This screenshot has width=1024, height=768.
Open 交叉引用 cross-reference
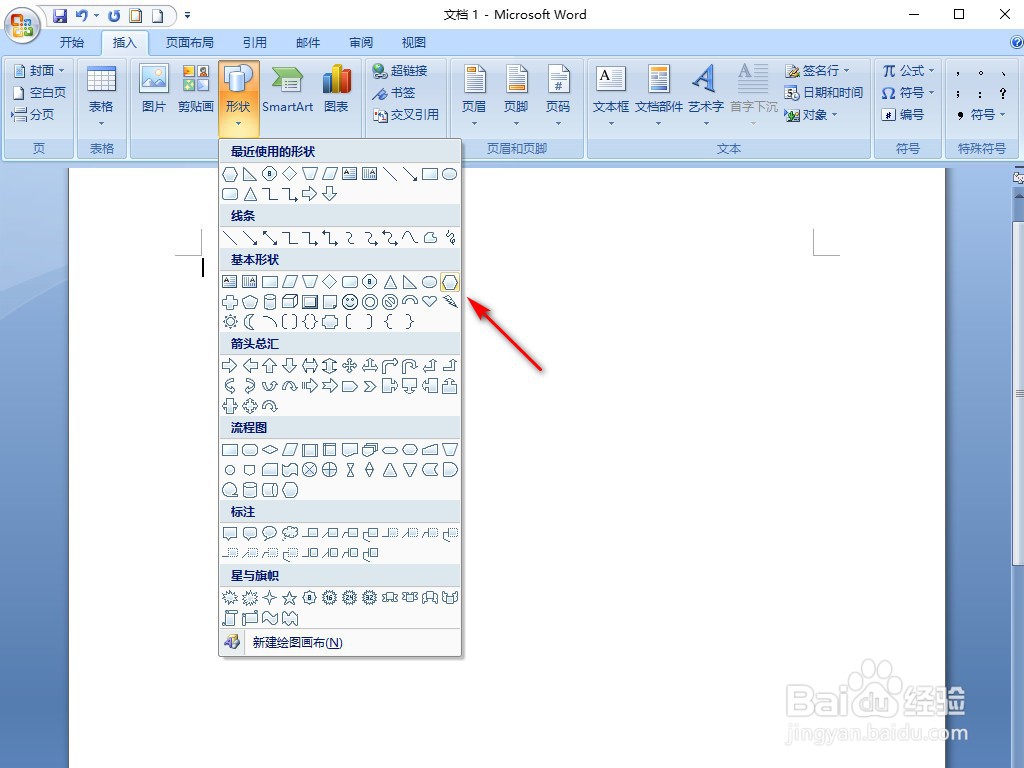click(406, 115)
